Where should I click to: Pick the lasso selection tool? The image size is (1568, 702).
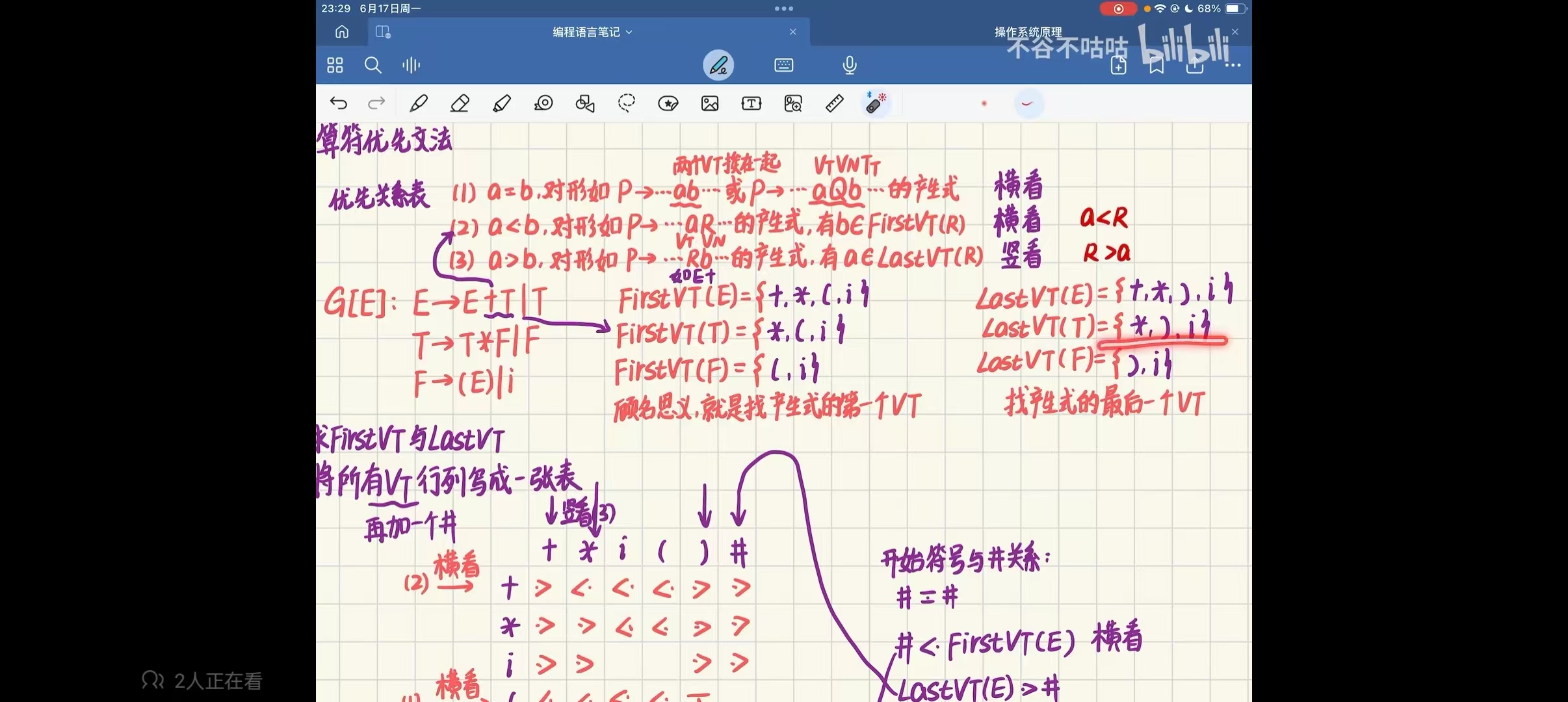tap(627, 103)
